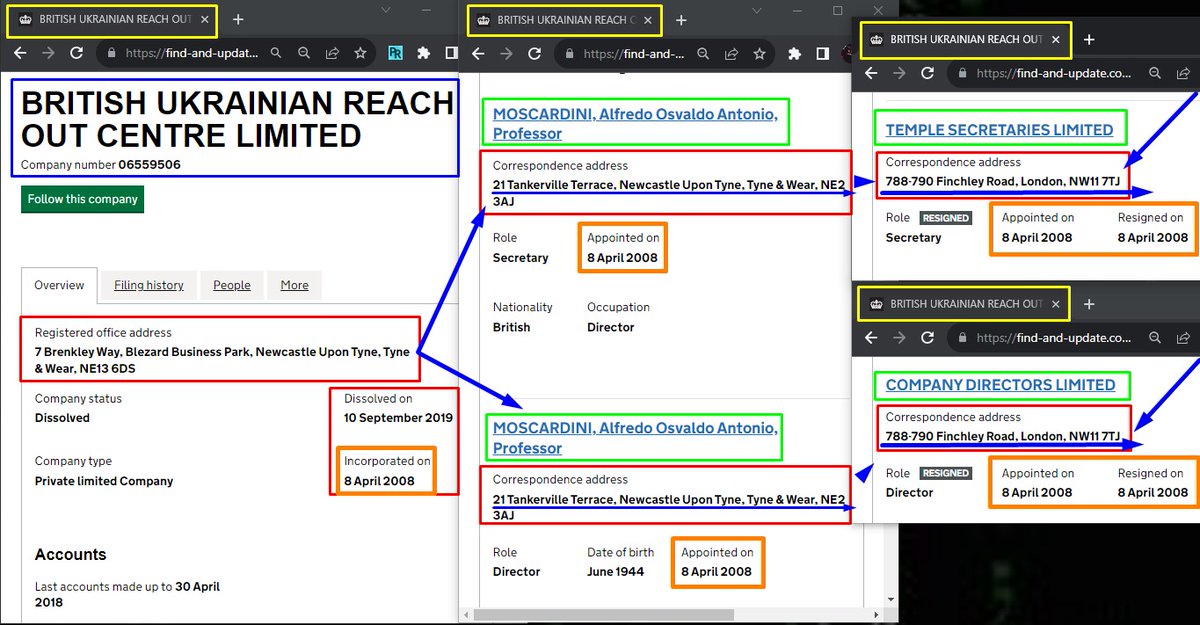Click the Accounts heading
The image size is (1200, 625).
point(70,554)
